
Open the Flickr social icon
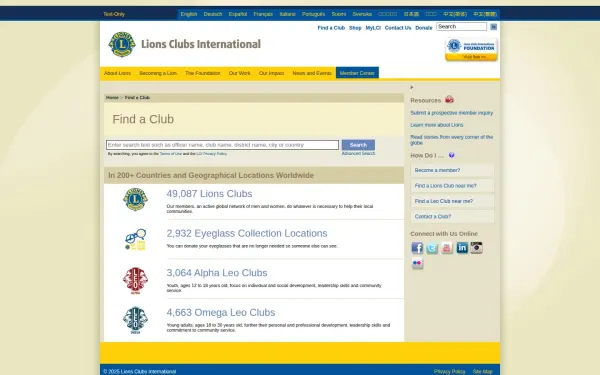tap(417, 263)
